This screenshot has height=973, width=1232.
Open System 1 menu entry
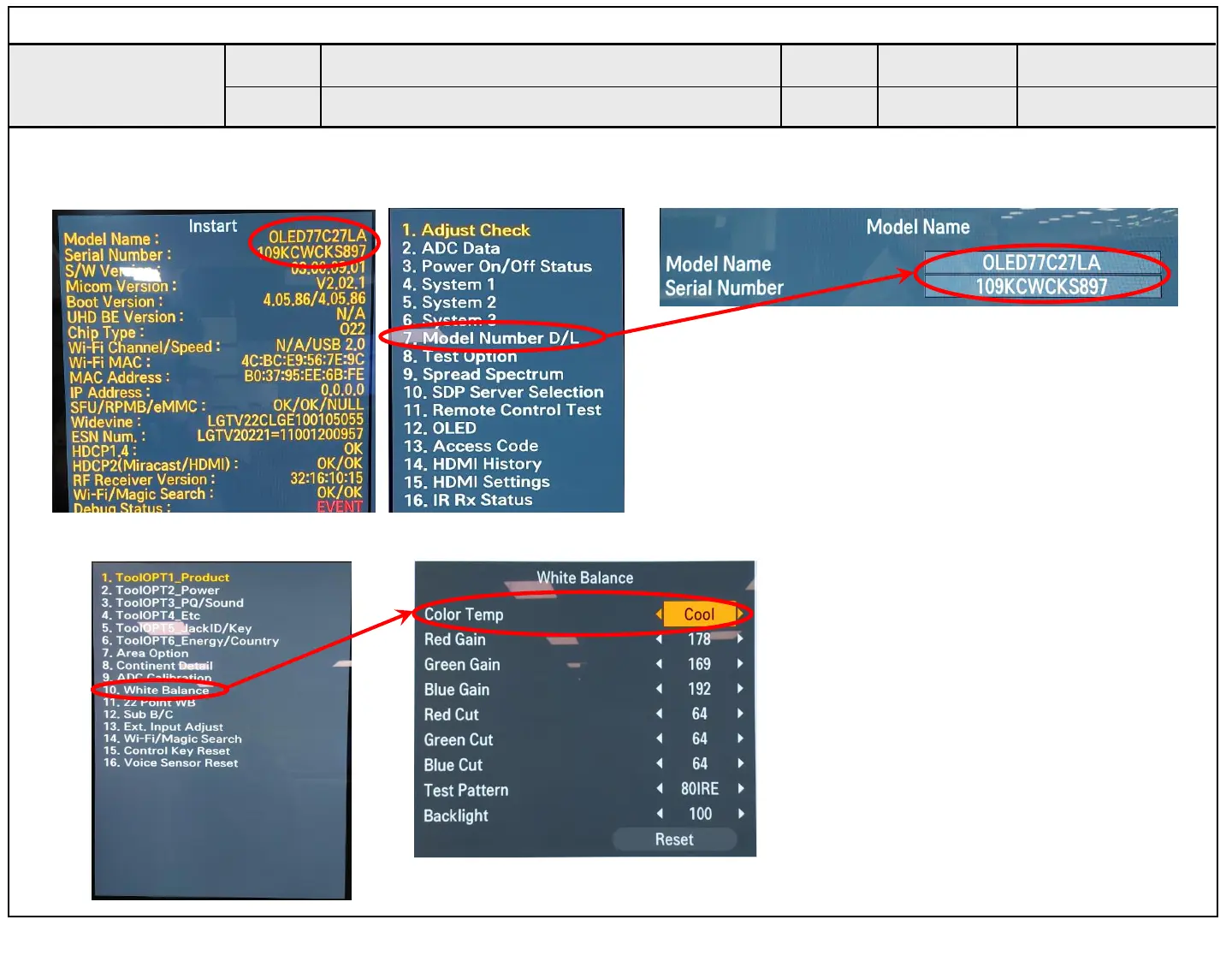tap(448, 284)
